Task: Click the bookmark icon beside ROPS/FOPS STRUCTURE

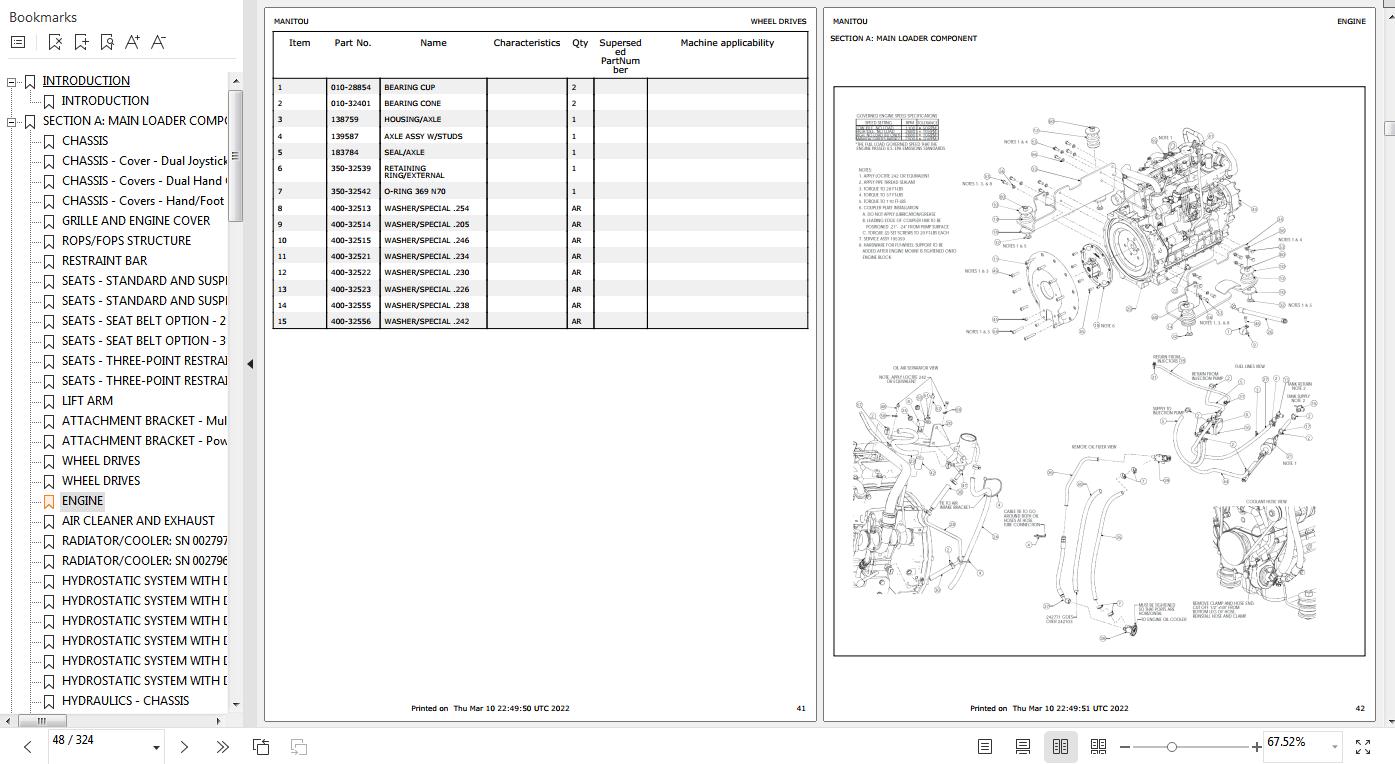Action: click(49, 241)
